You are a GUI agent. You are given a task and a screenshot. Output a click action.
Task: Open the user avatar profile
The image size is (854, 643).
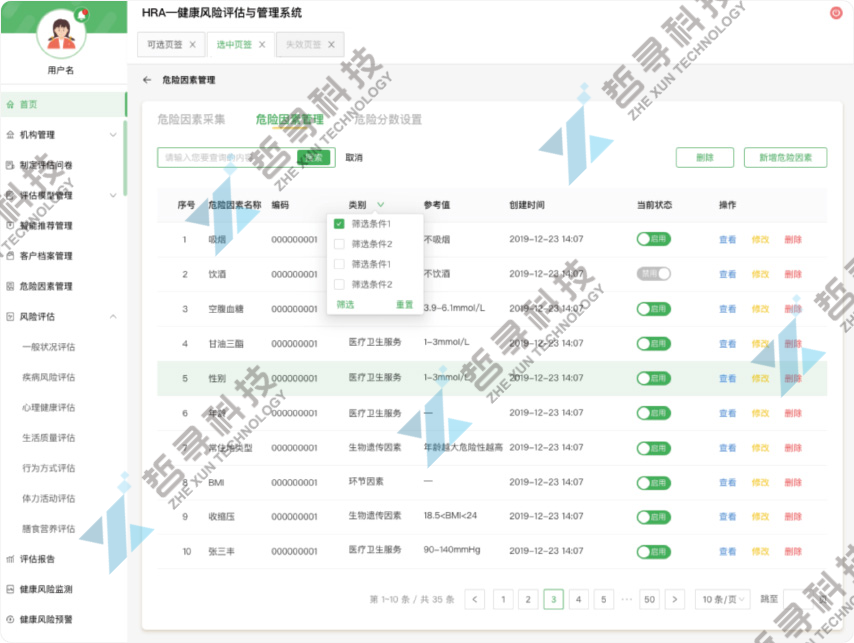tap(61, 34)
